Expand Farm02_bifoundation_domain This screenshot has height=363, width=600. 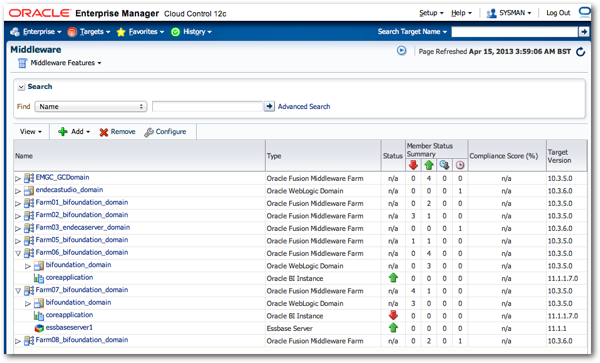(18, 216)
